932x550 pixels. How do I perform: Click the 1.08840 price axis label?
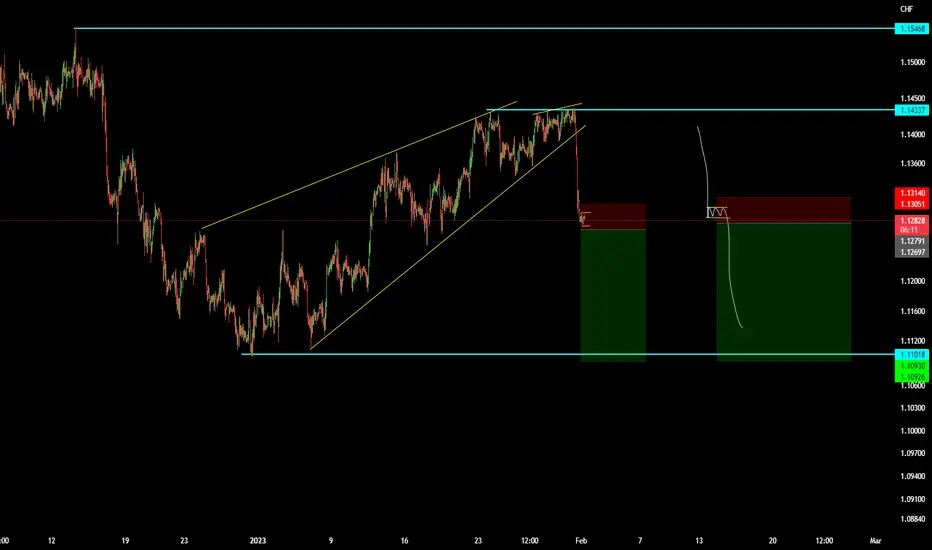click(x=912, y=519)
